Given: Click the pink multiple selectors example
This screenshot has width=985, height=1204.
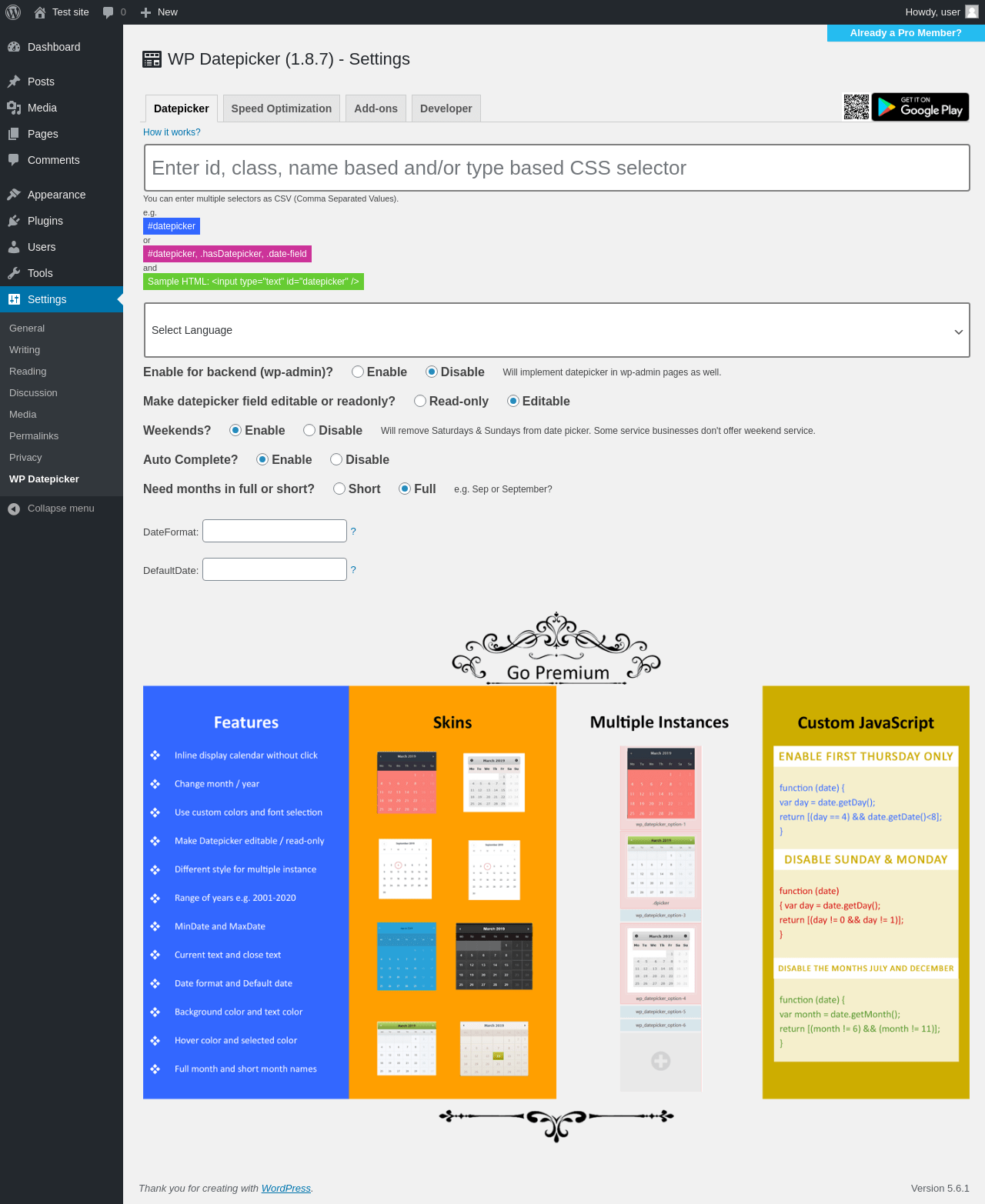Looking at the screenshot, I should click(227, 254).
